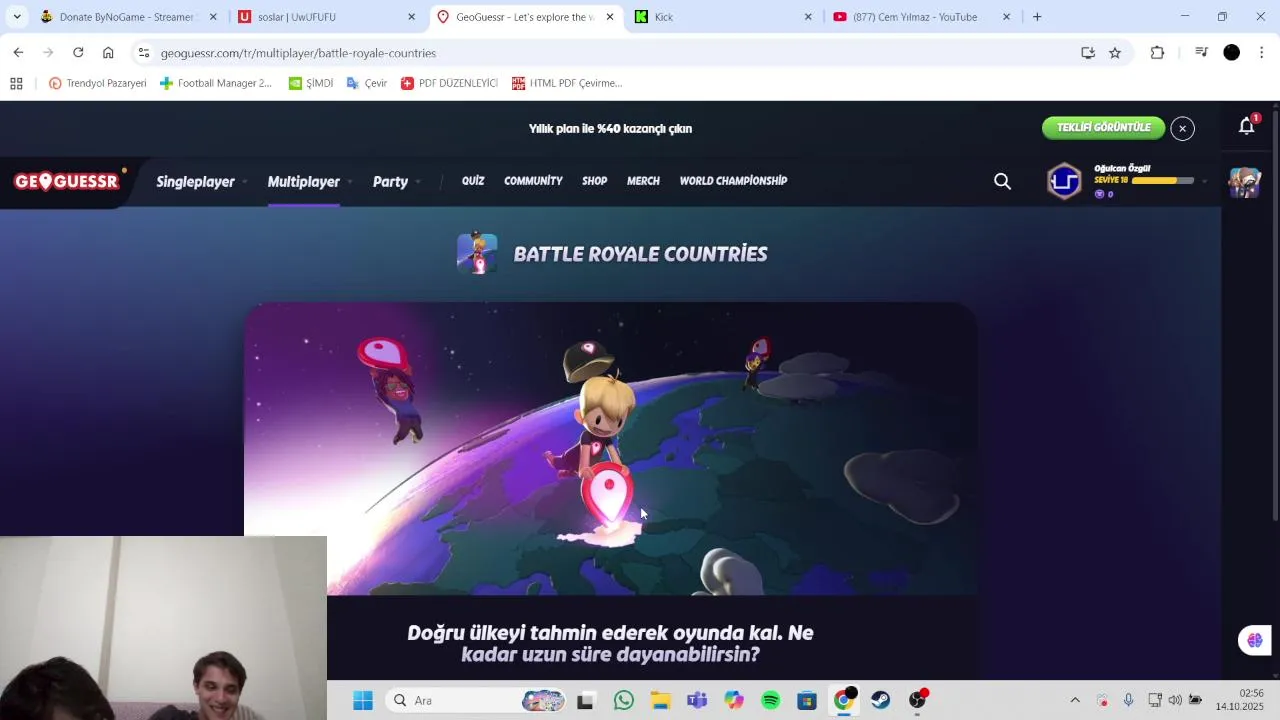The image size is (1280, 720).
Task: Open WhatsApp from the taskbar
Action: pos(624,701)
